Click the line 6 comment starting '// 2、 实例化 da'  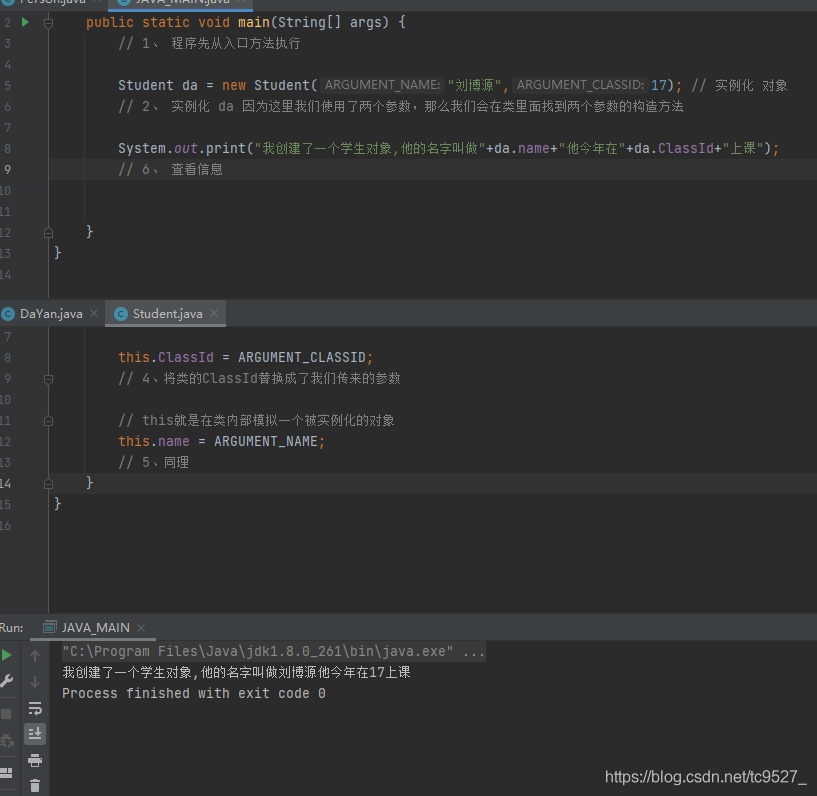[401, 106]
